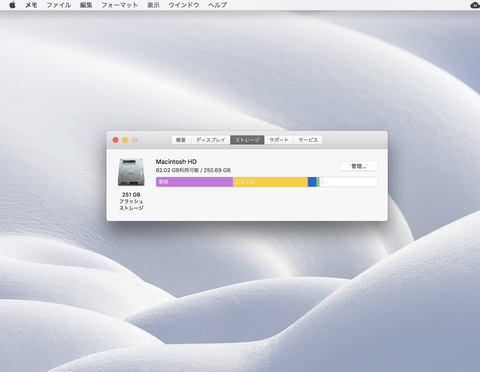This screenshot has width=480, height=372.
Task: Switch to the 概要 tab
Action: pos(181,140)
